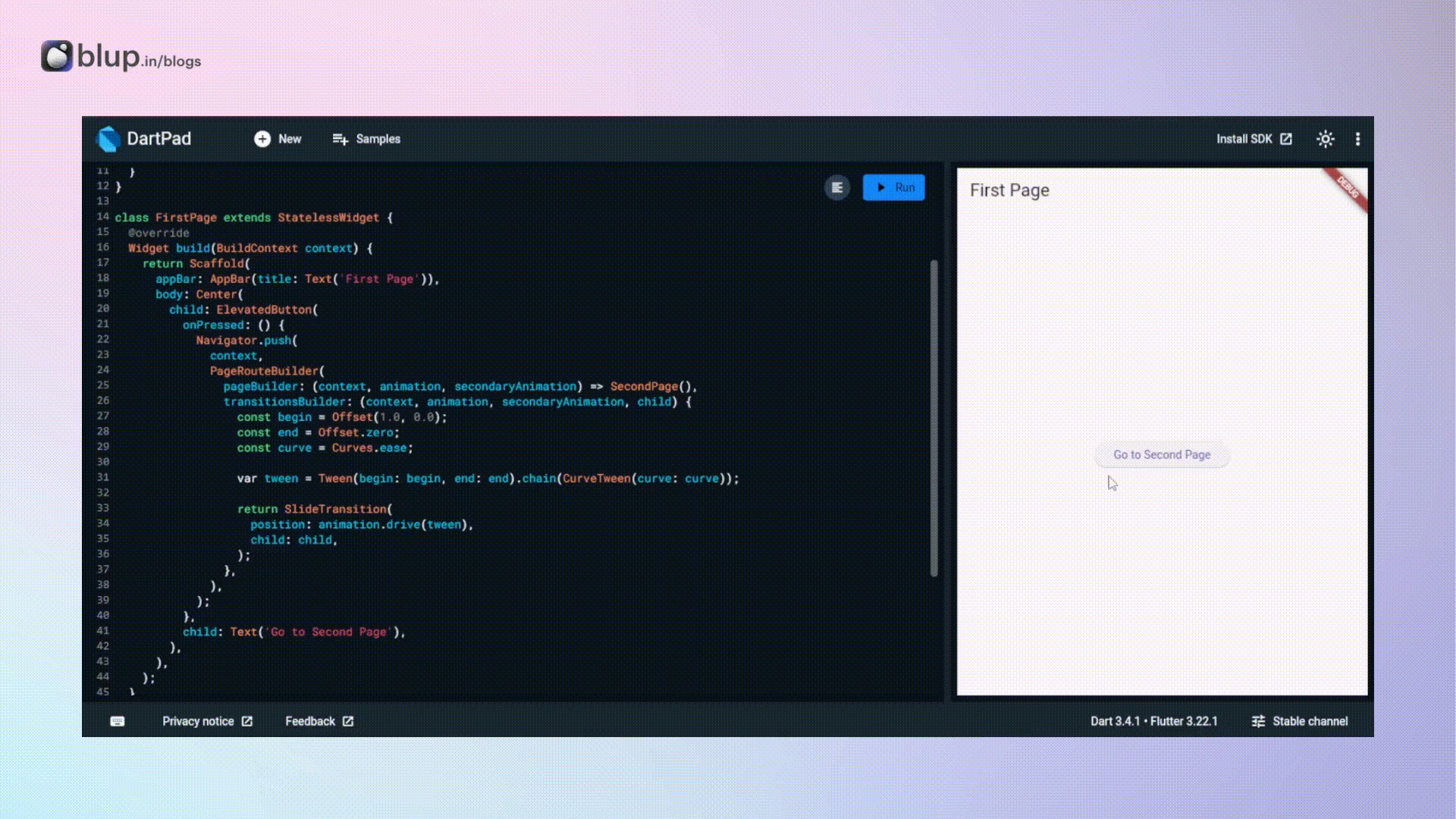The image size is (1456, 819).
Task: Click Install SDK external link icon
Action: point(1286,139)
